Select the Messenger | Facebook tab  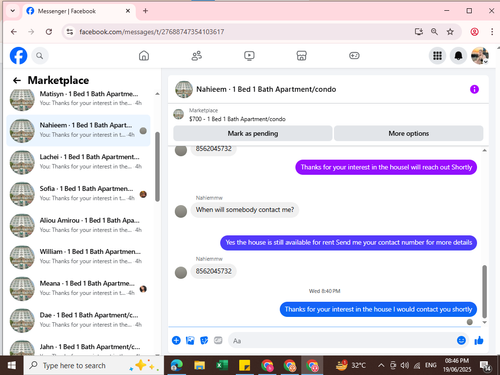click(x=79, y=11)
